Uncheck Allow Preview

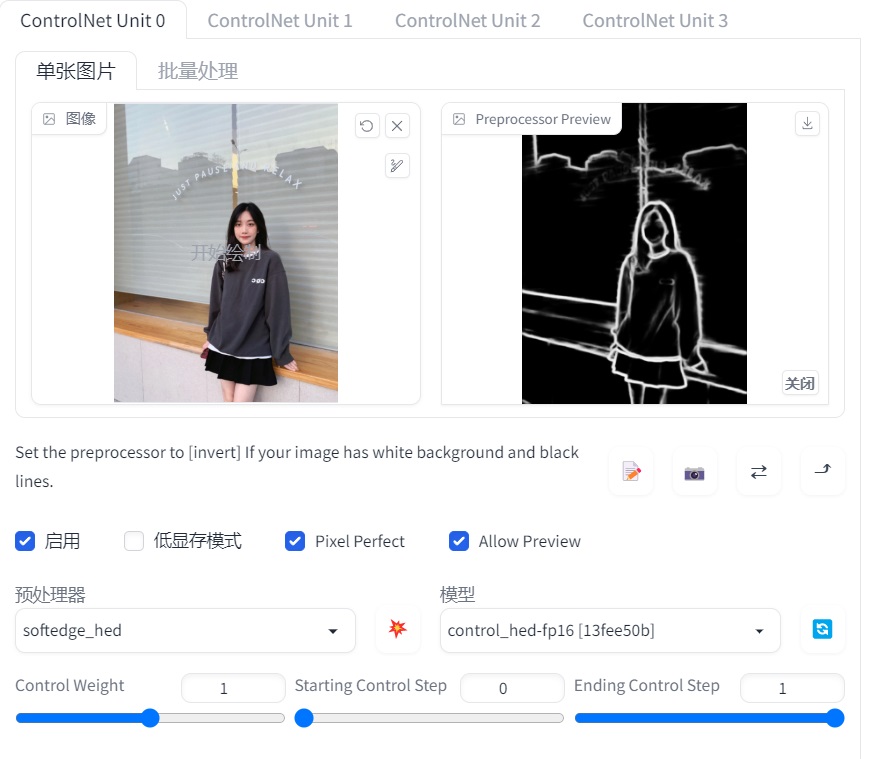(x=459, y=541)
